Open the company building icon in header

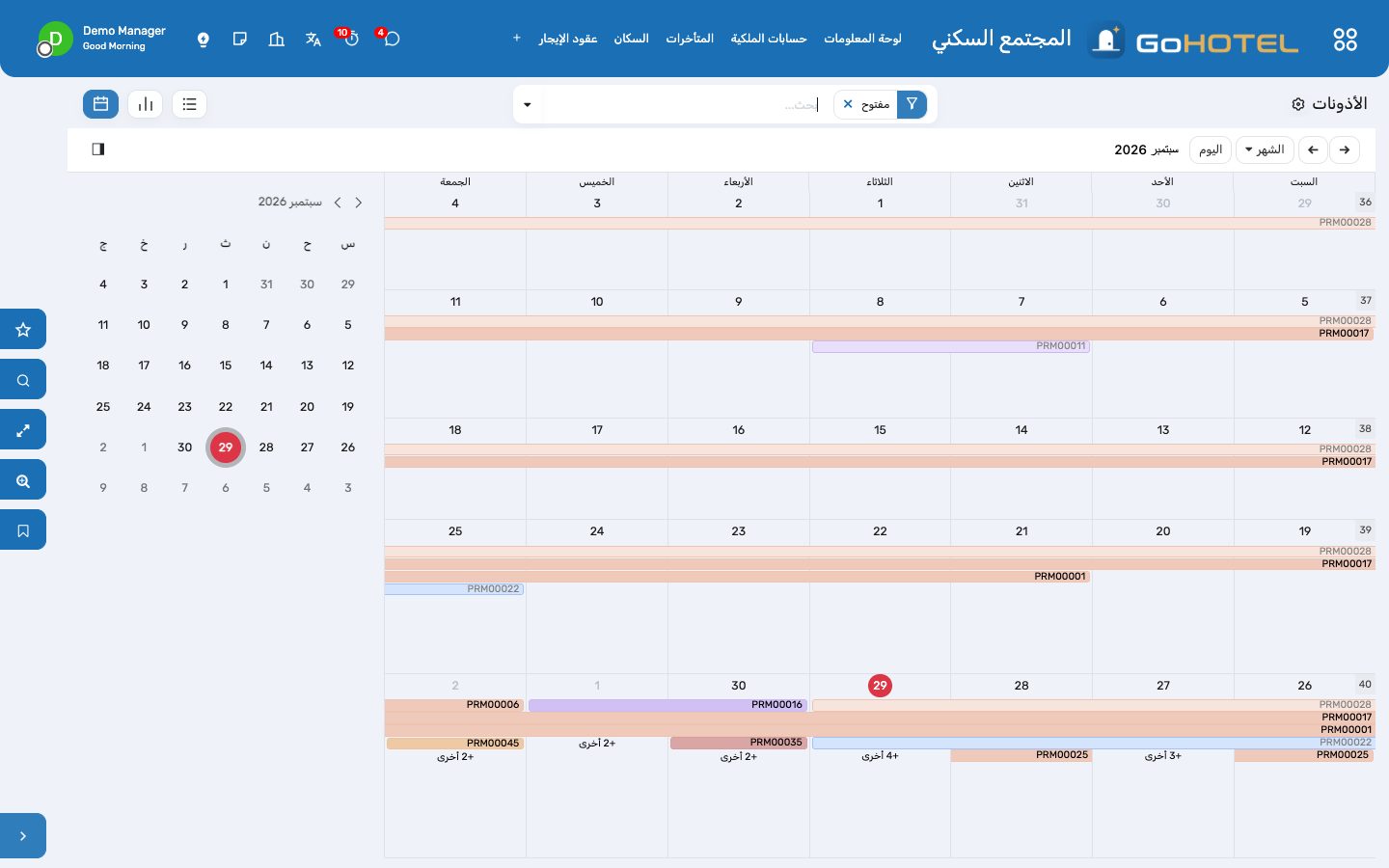click(277, 40)
